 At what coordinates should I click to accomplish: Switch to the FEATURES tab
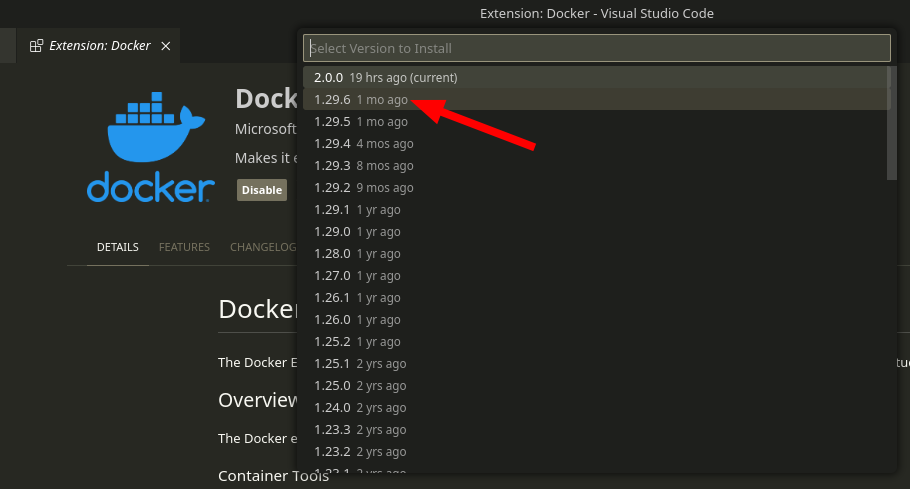click(184, 247)
